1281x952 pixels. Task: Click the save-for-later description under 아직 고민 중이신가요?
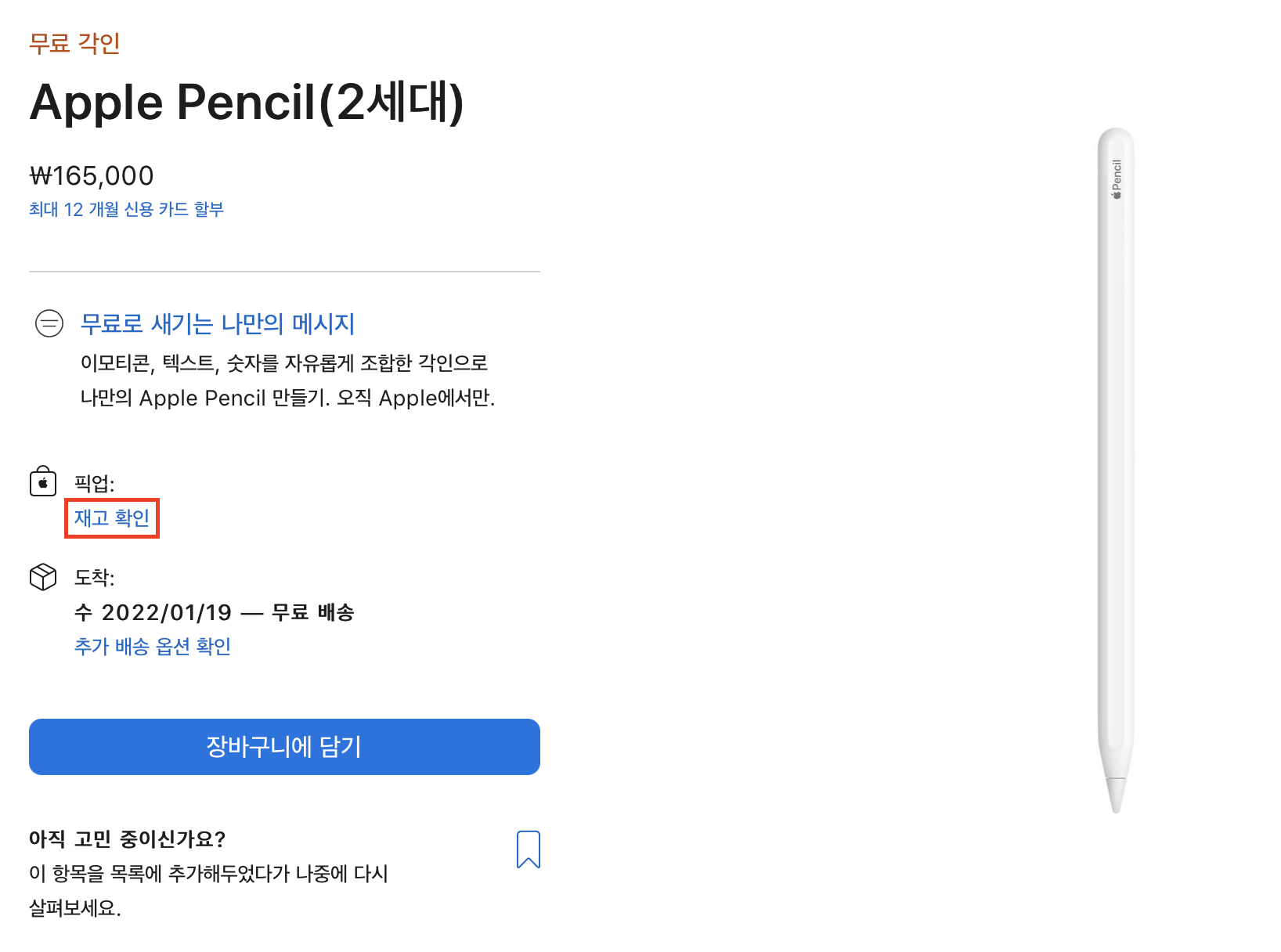pos(208,890)
